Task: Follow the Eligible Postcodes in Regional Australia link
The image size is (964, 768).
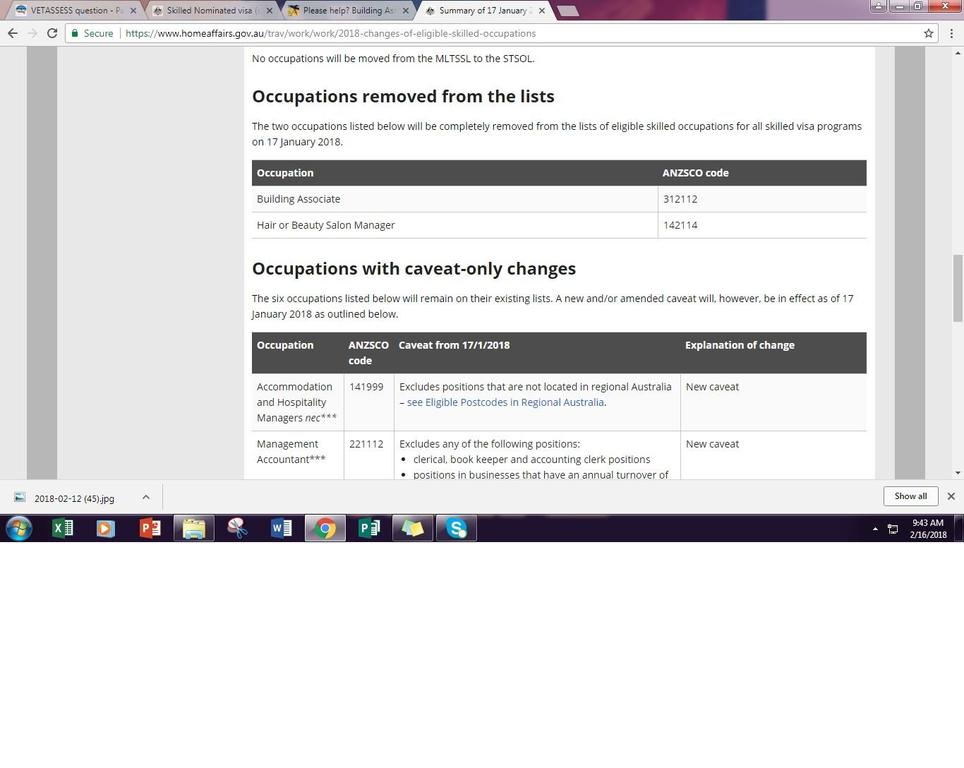Action: click(505, 402)
